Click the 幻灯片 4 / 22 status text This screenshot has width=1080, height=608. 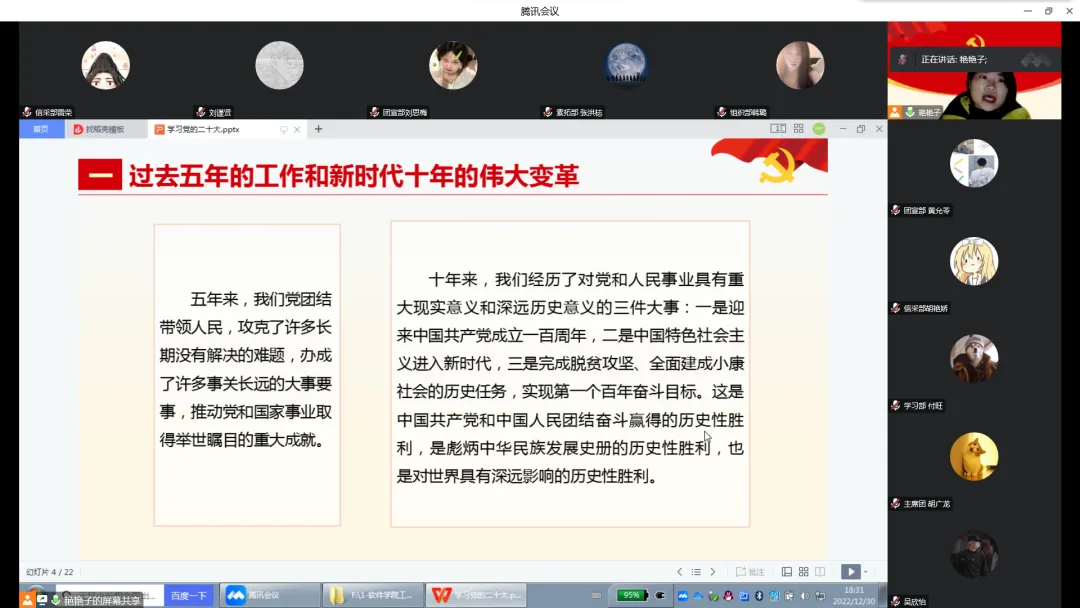coord(50,572)
